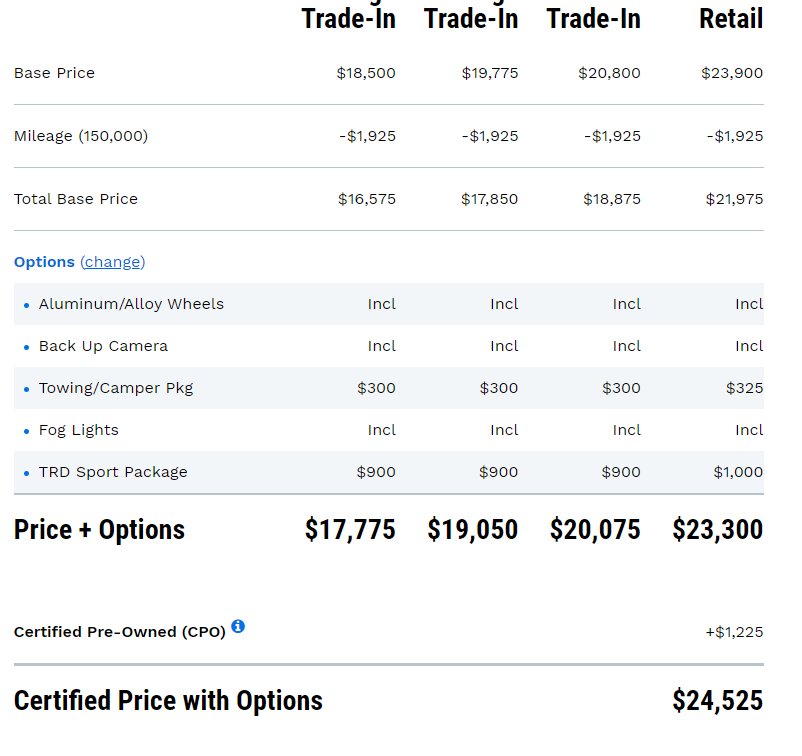Click the TRD Sport Package option
This screenshot has height=756, width=802.
pyautogui.click(x=113, y=472)
